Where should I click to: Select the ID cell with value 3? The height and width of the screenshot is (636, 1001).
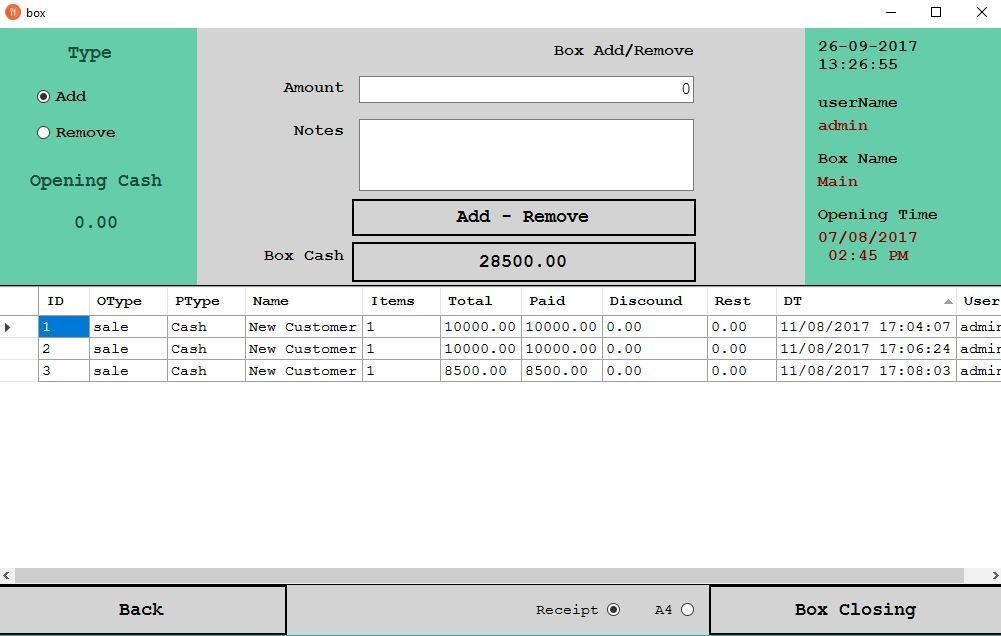[x=64, y=371]
